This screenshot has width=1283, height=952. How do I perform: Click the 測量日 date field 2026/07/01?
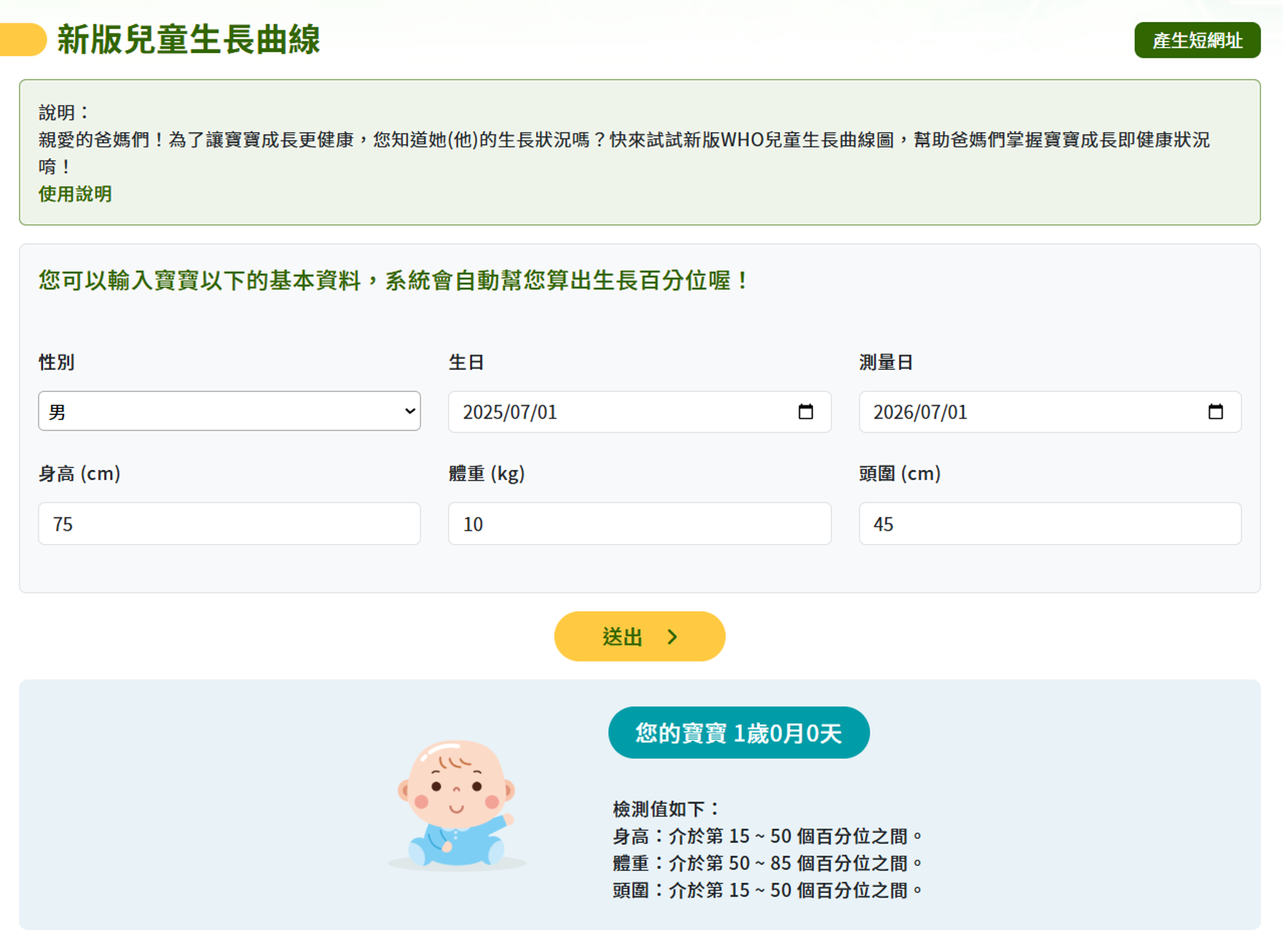[1049, 411]
